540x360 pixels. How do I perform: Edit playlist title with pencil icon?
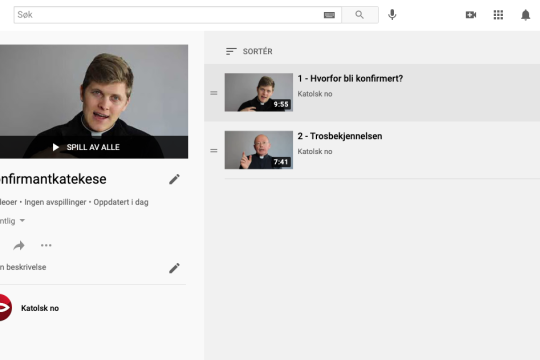click(174, 179)
